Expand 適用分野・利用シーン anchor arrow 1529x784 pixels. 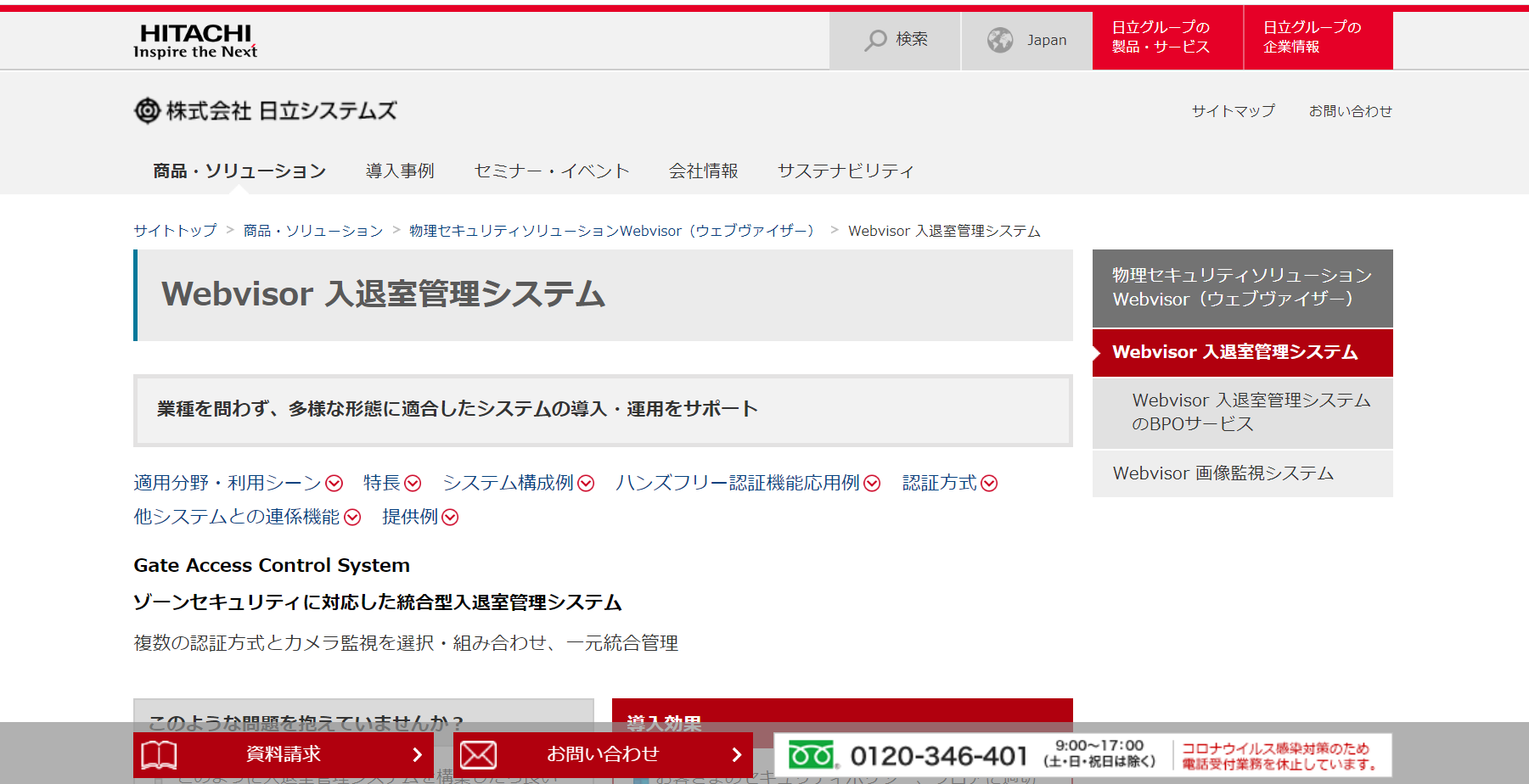(x=334, y=484)
